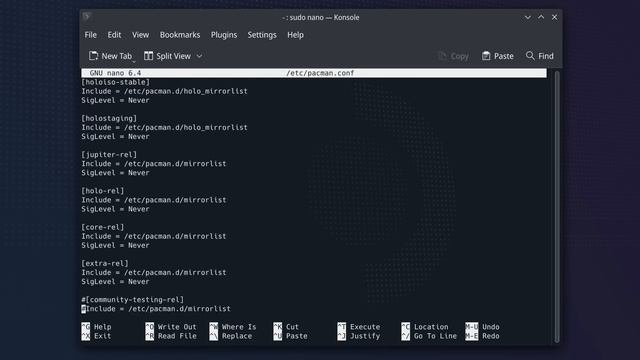640x360 pixels.
Task: Click the [core-rel] section header
Action: point(102,227)
